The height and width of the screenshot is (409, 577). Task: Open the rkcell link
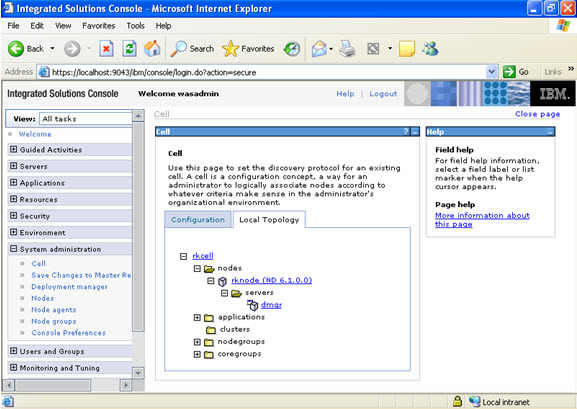pyautogui.click(x=203, y=256)
